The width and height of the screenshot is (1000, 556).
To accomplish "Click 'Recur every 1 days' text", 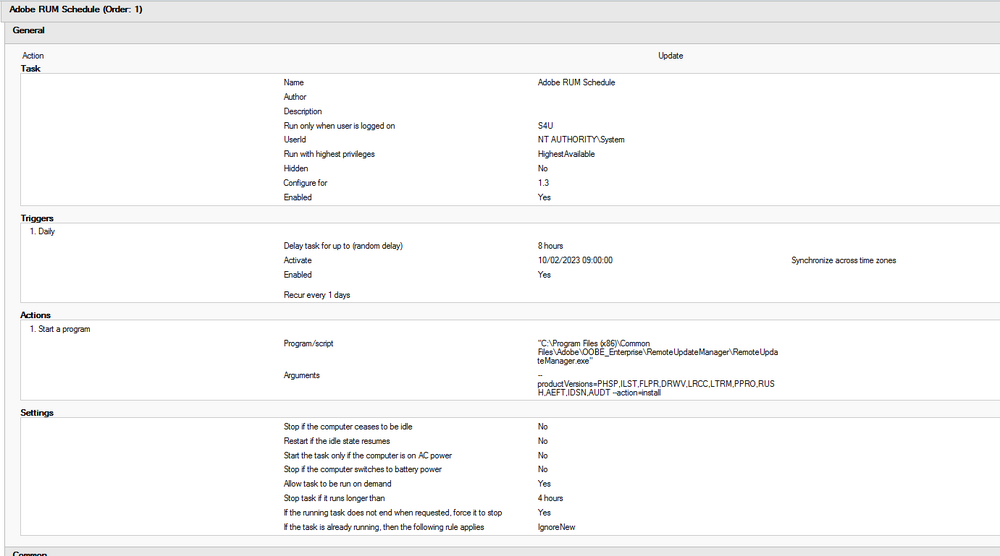I will pos(317,295).
